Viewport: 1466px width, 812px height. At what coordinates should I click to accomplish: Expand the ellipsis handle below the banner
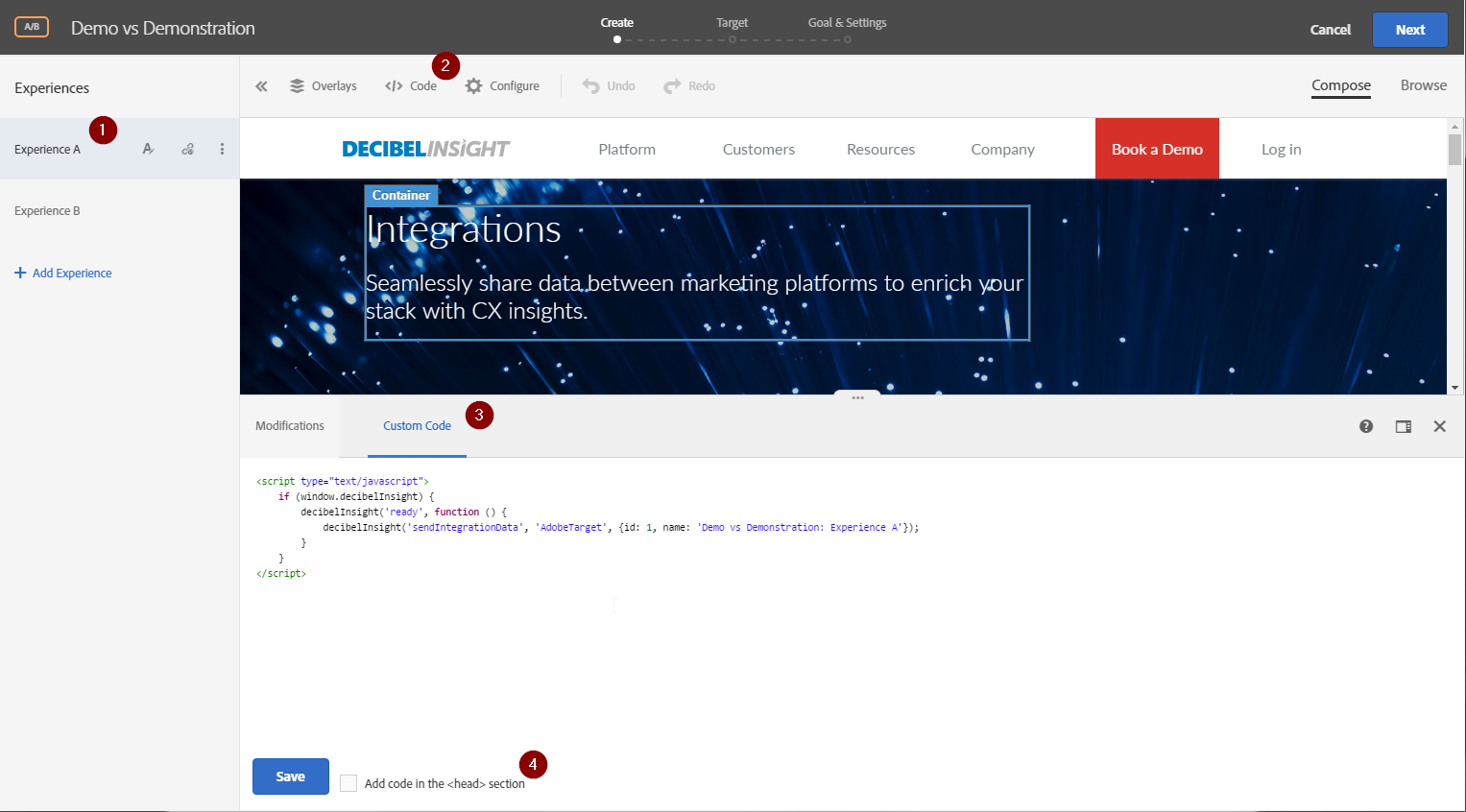pyautogui.click(x=856, y=396)
